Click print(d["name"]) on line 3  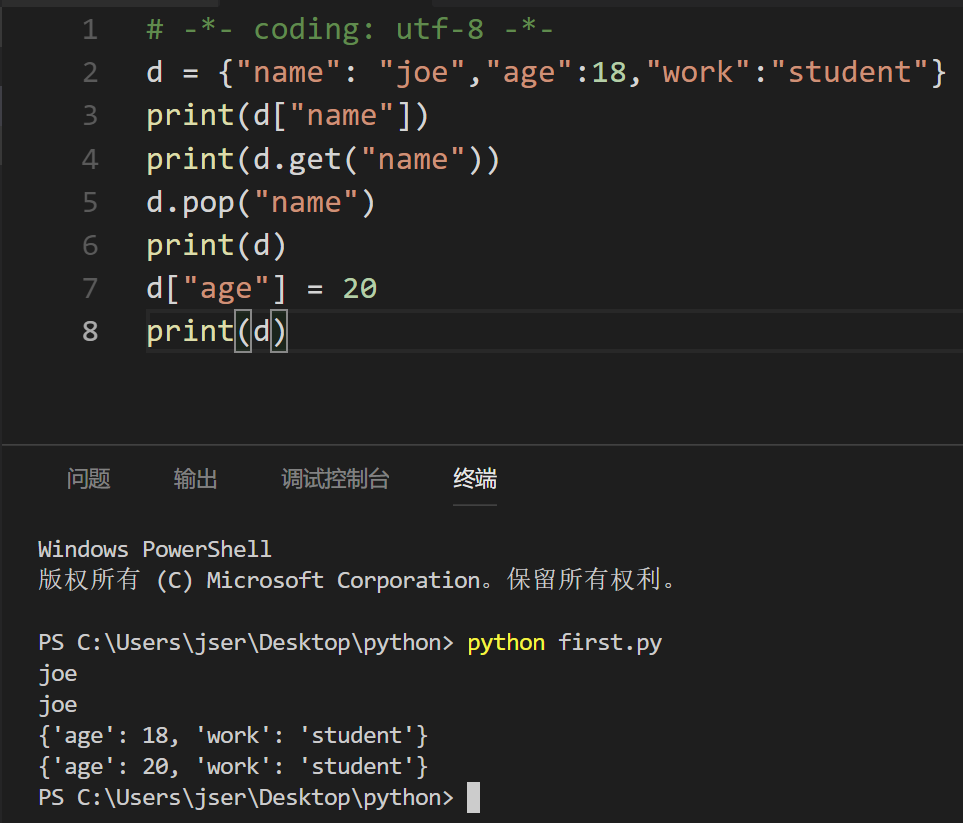click(287, 115)
